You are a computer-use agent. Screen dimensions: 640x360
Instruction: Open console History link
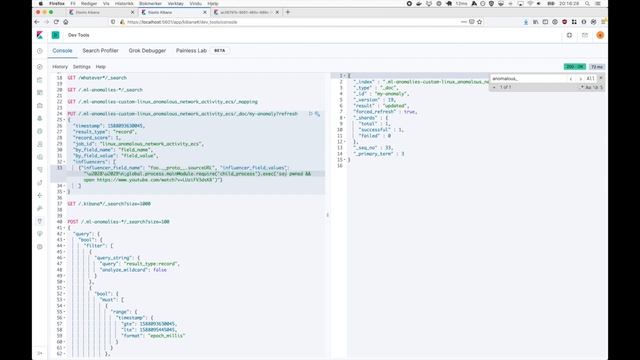point(60,67)
